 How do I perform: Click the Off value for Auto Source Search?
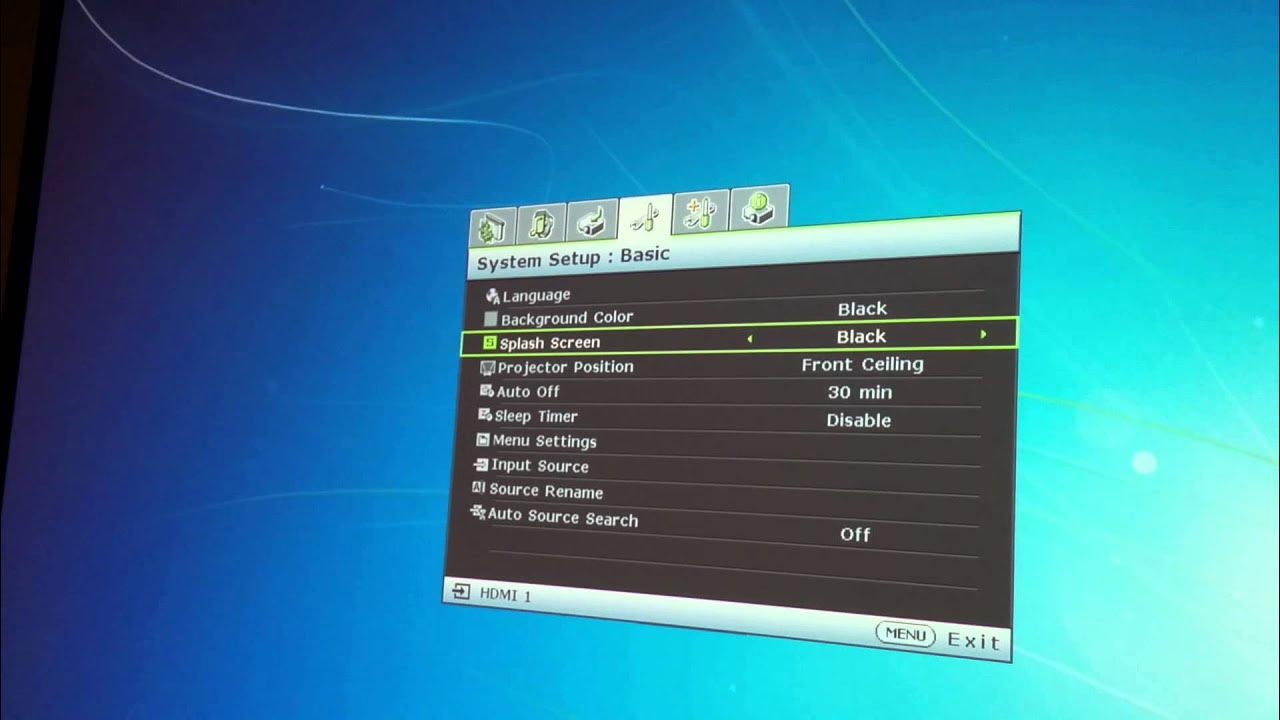click(x=855, y=535)
